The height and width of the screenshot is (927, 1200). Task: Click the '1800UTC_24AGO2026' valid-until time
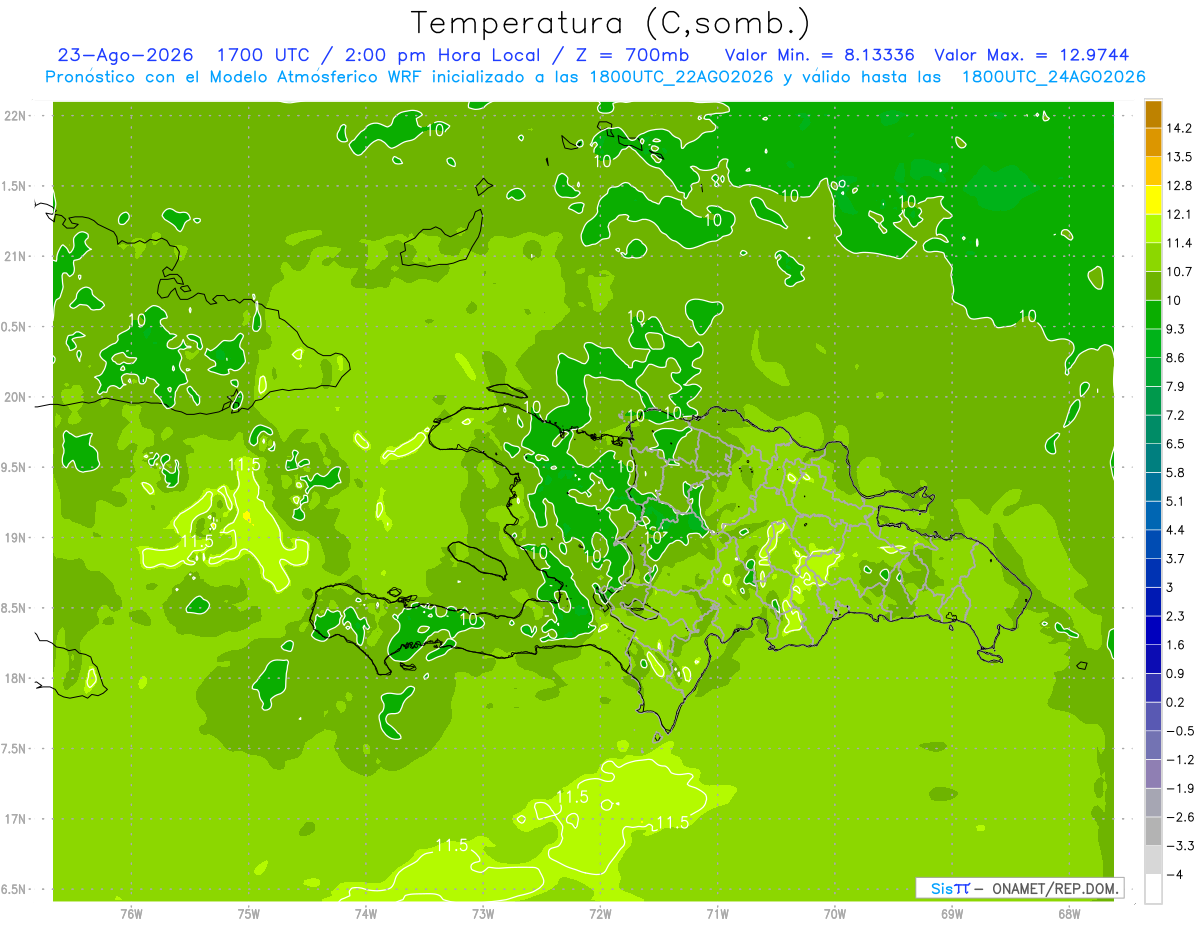1053,77
